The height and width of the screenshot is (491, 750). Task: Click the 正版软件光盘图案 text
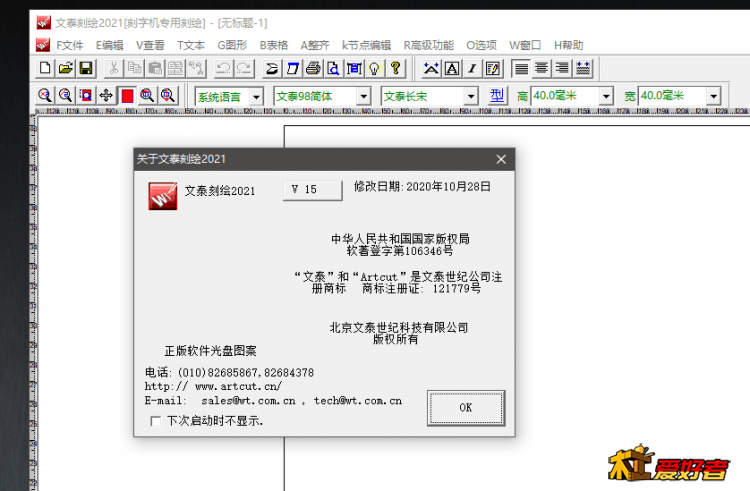pos(210,351)
